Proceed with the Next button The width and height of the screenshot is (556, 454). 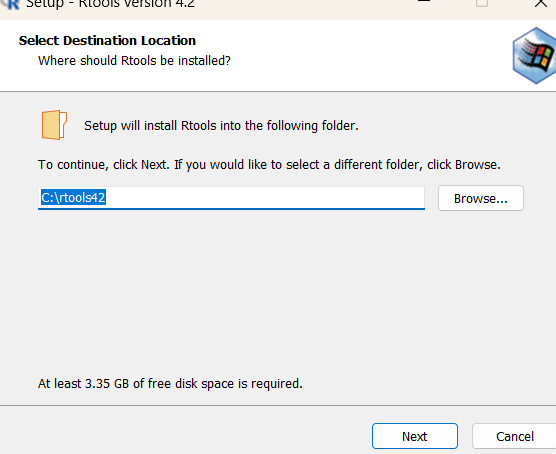(415, 436)
